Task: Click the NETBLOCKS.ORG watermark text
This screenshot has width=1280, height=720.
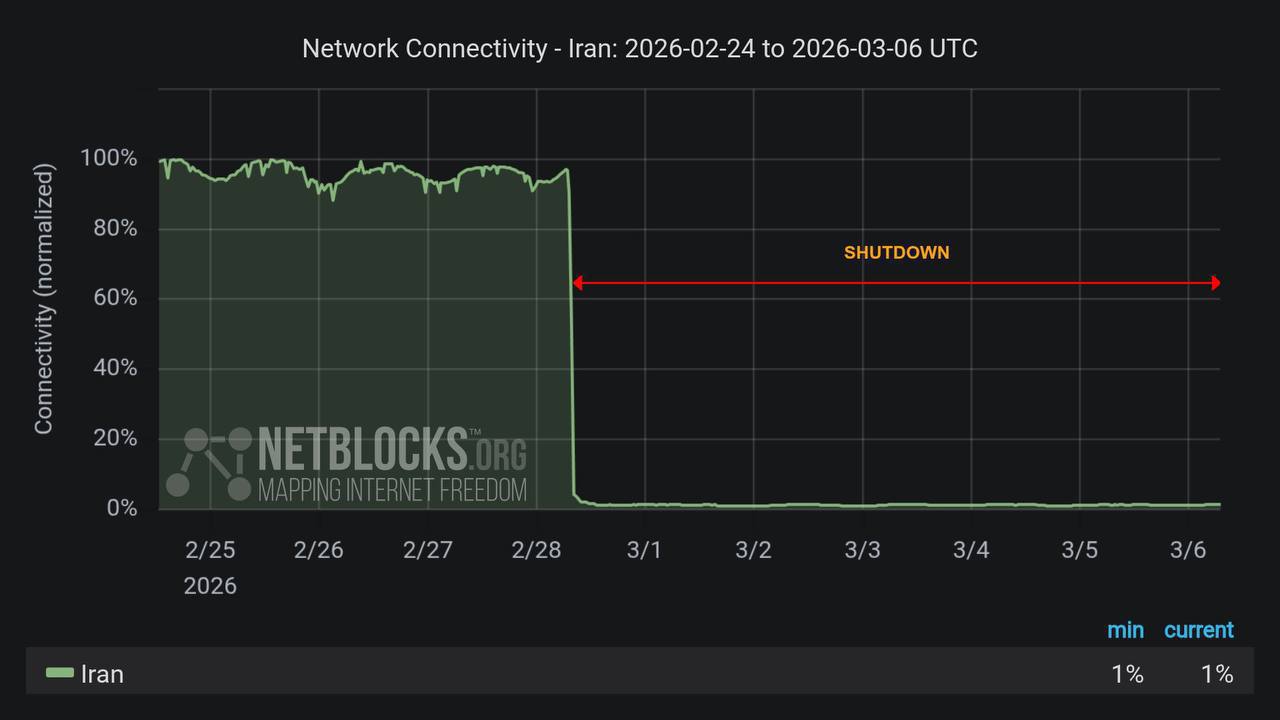Action: coord(392,449)
